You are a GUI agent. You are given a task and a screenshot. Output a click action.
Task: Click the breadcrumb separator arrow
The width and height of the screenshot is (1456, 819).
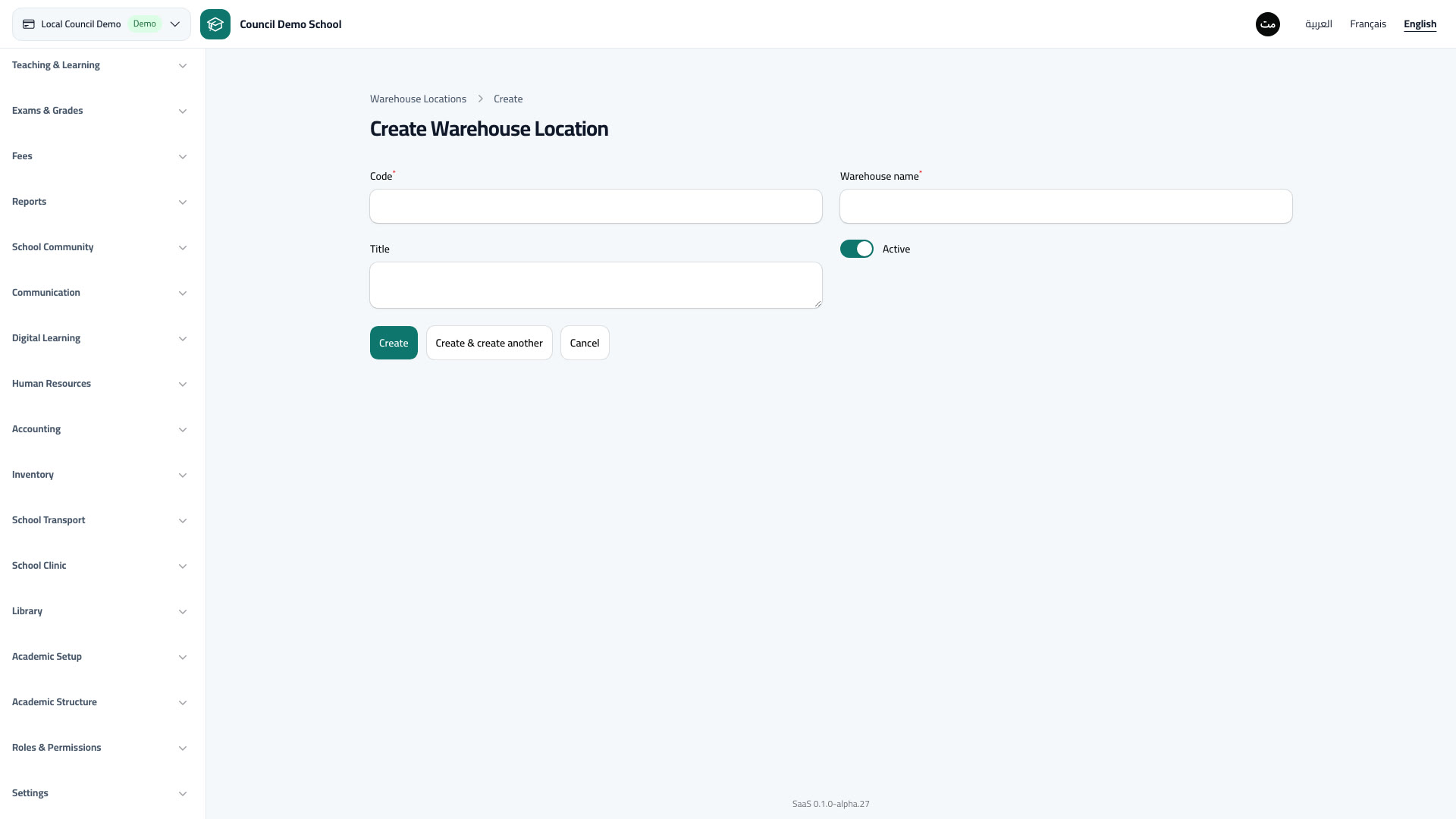point(480,99)
